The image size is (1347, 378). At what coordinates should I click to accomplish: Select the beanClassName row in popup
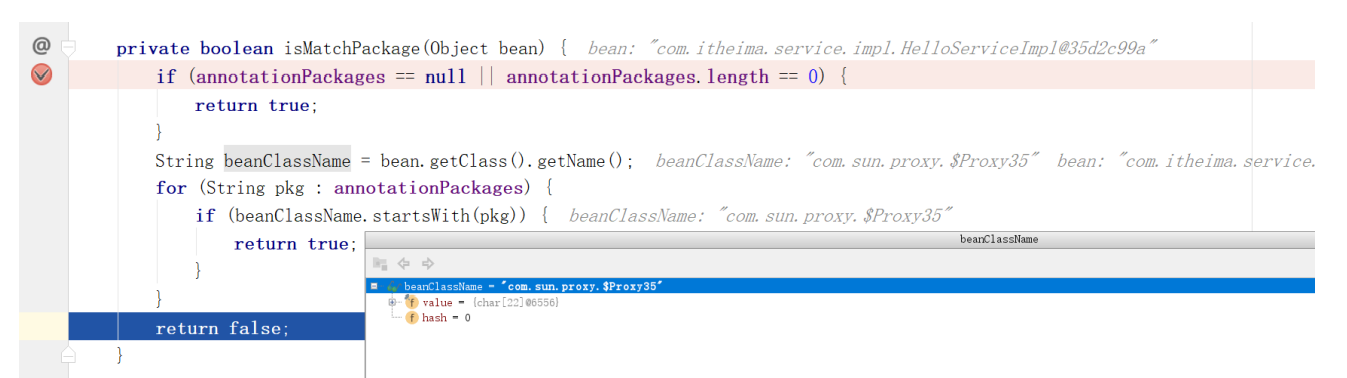click(840, 286)
